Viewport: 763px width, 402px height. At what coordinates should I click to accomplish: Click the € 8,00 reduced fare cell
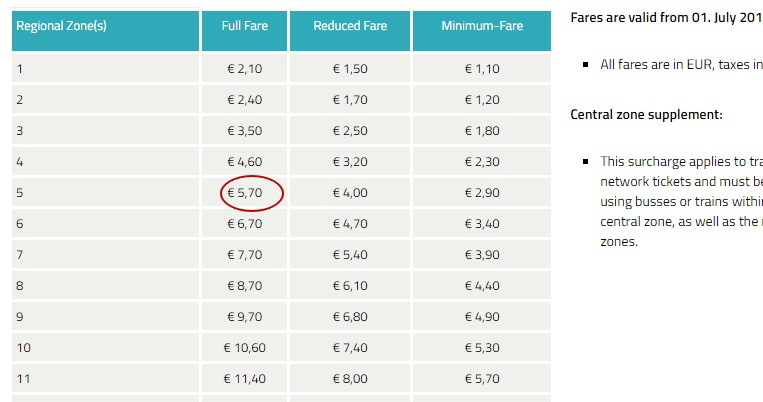click(x=350, y=379)
